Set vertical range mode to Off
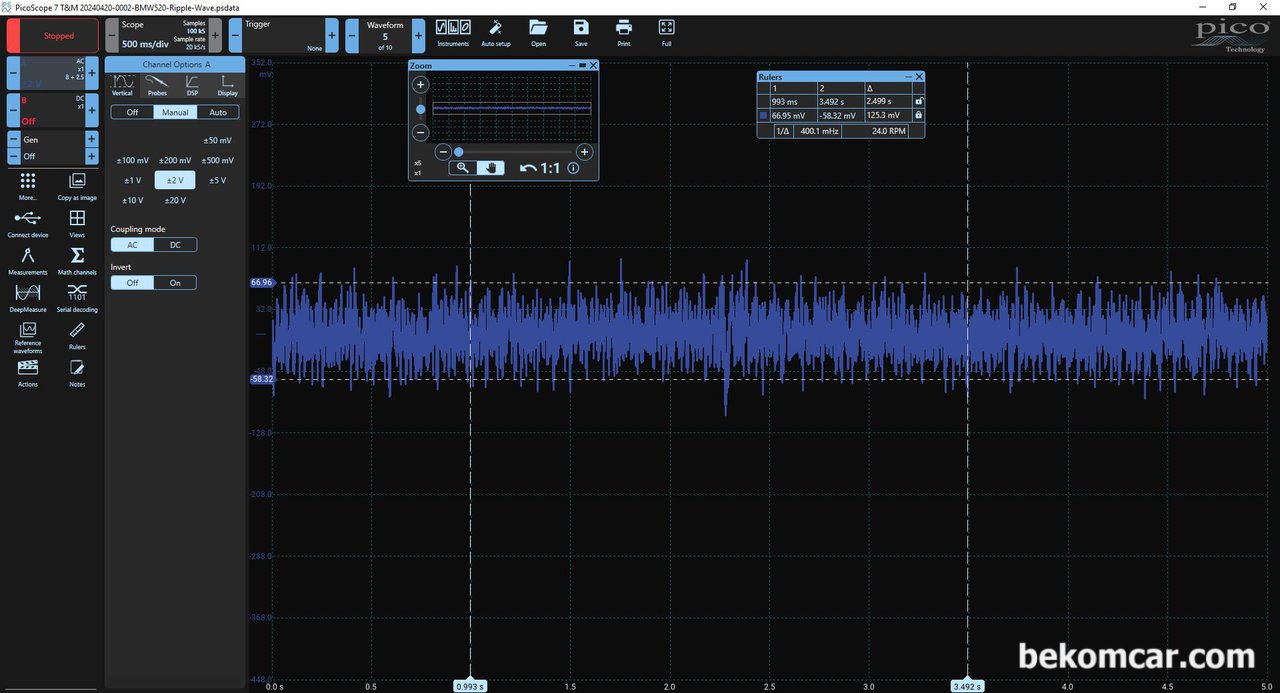Screen dimensions: 1280x693 tap(132, 112)
